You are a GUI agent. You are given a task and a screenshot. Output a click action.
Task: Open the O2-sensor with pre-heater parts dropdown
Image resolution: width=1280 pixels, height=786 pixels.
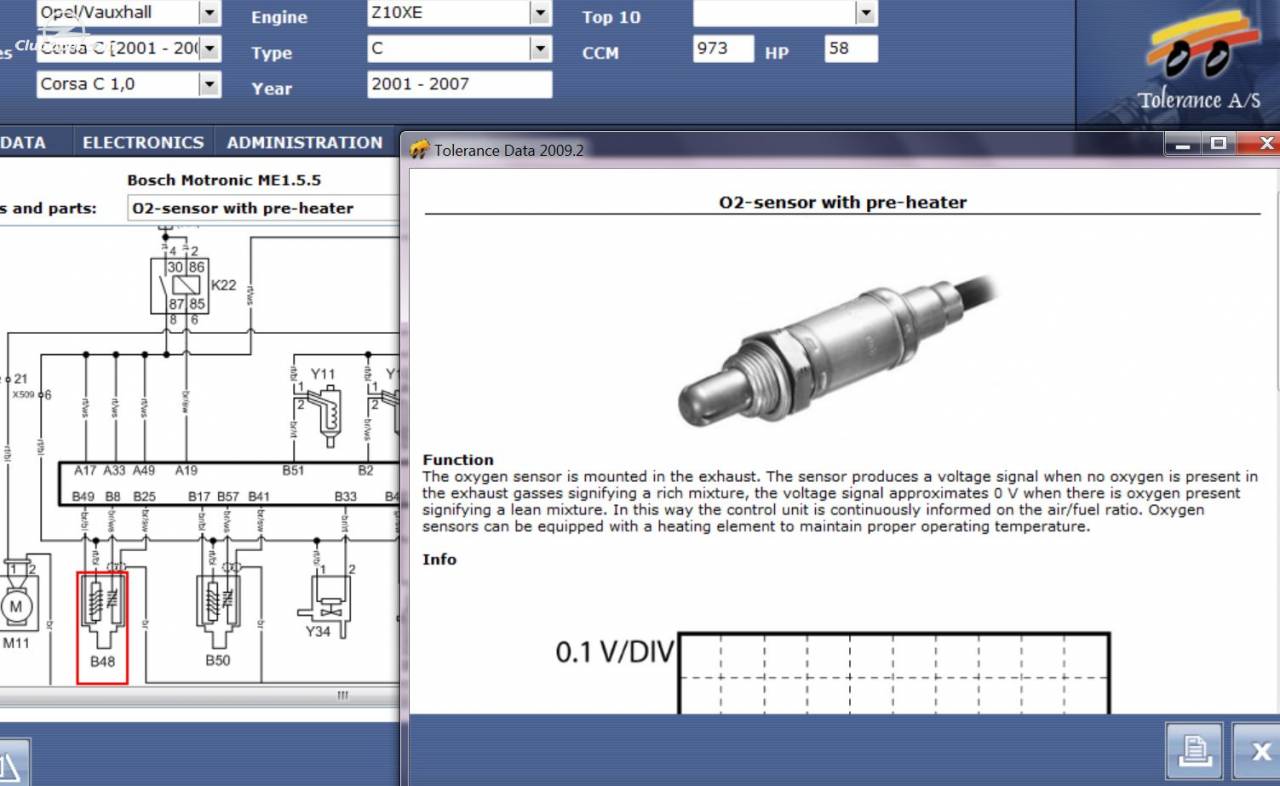pos(264,208)
